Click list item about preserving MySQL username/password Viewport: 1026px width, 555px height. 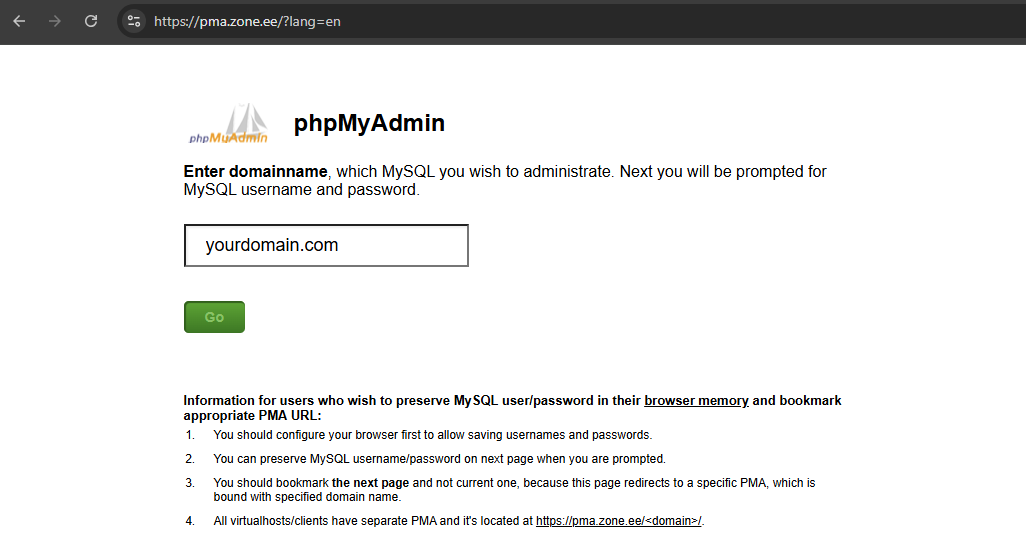439,459
